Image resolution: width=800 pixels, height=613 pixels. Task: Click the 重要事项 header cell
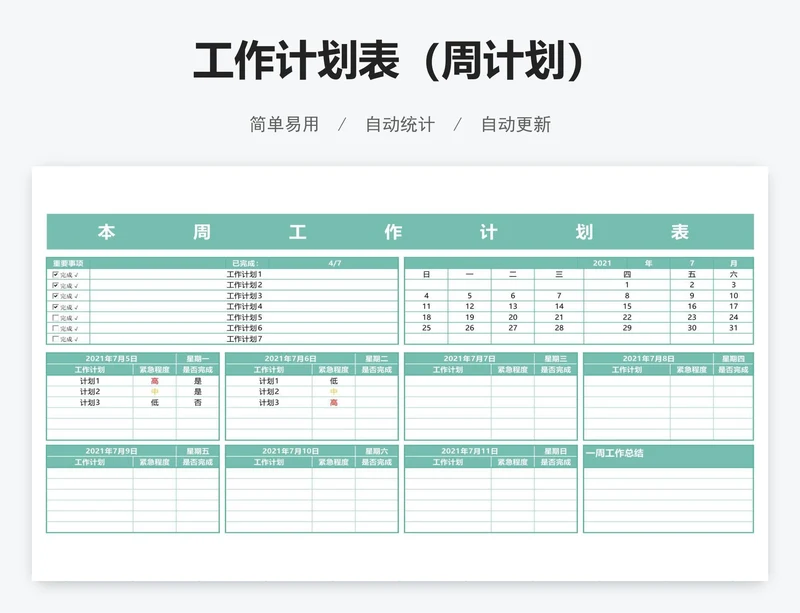coord(68,263)
